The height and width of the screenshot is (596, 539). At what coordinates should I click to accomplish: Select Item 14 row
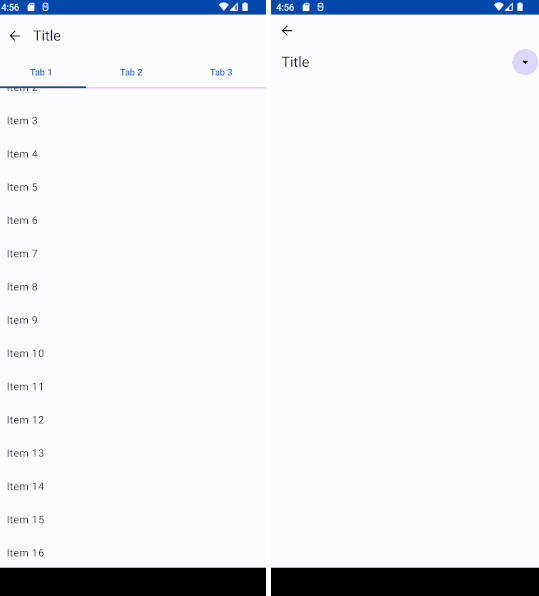(x=133, y=487)
